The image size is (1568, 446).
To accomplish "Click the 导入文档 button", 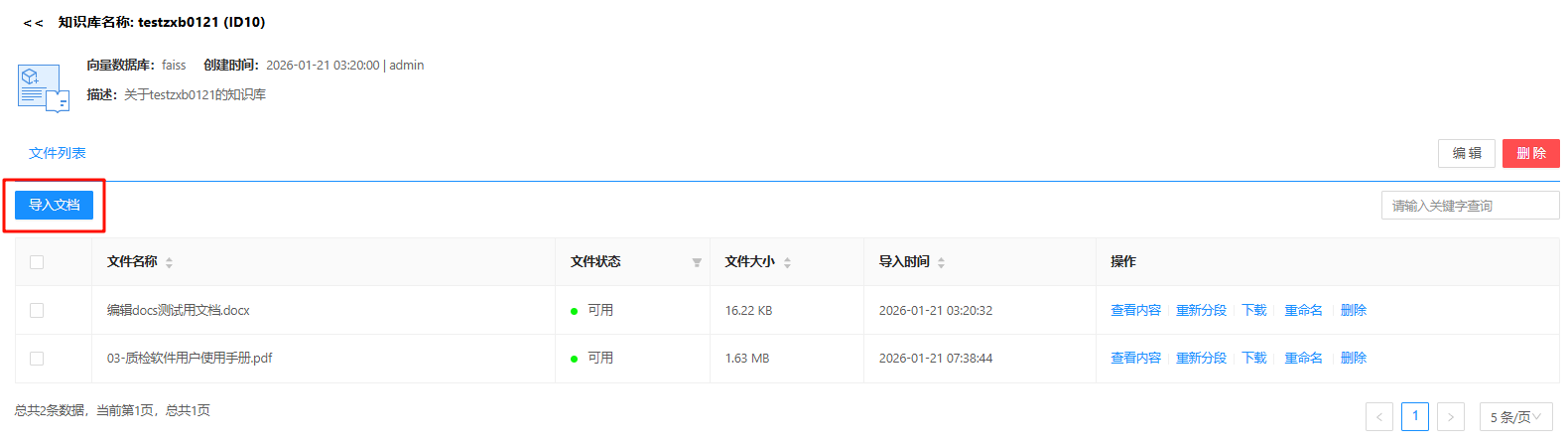I will 54,205.
